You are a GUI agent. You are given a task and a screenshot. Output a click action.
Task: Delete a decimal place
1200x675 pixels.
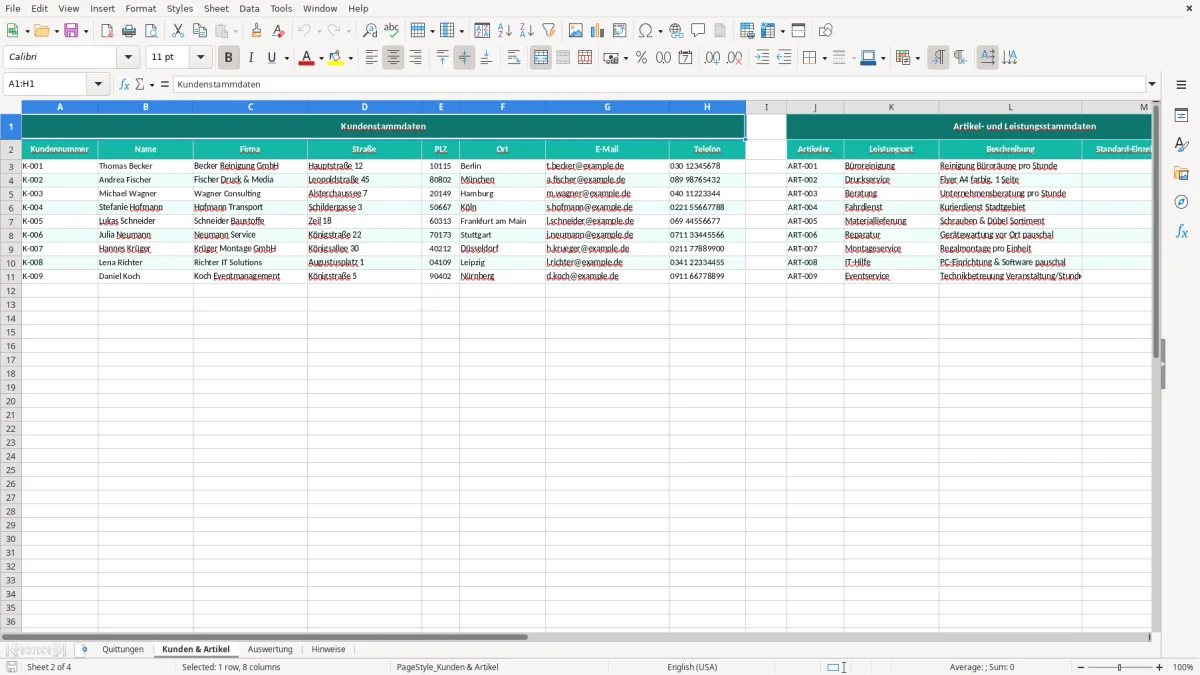[x=734, y=58]
